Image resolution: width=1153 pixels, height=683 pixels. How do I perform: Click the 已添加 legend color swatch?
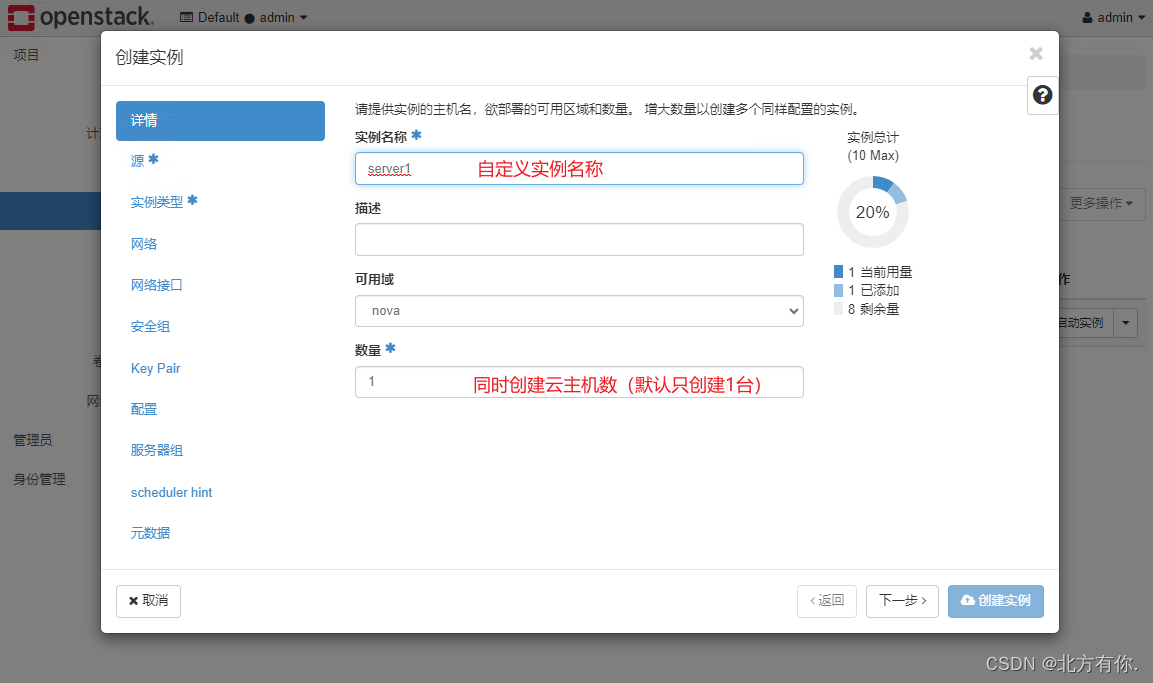838,290
